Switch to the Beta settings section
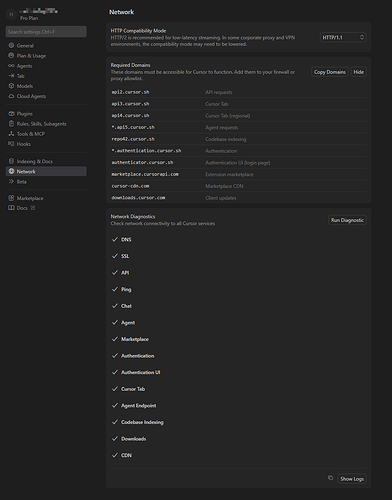The image size is (392, 500). coord(22,182)
